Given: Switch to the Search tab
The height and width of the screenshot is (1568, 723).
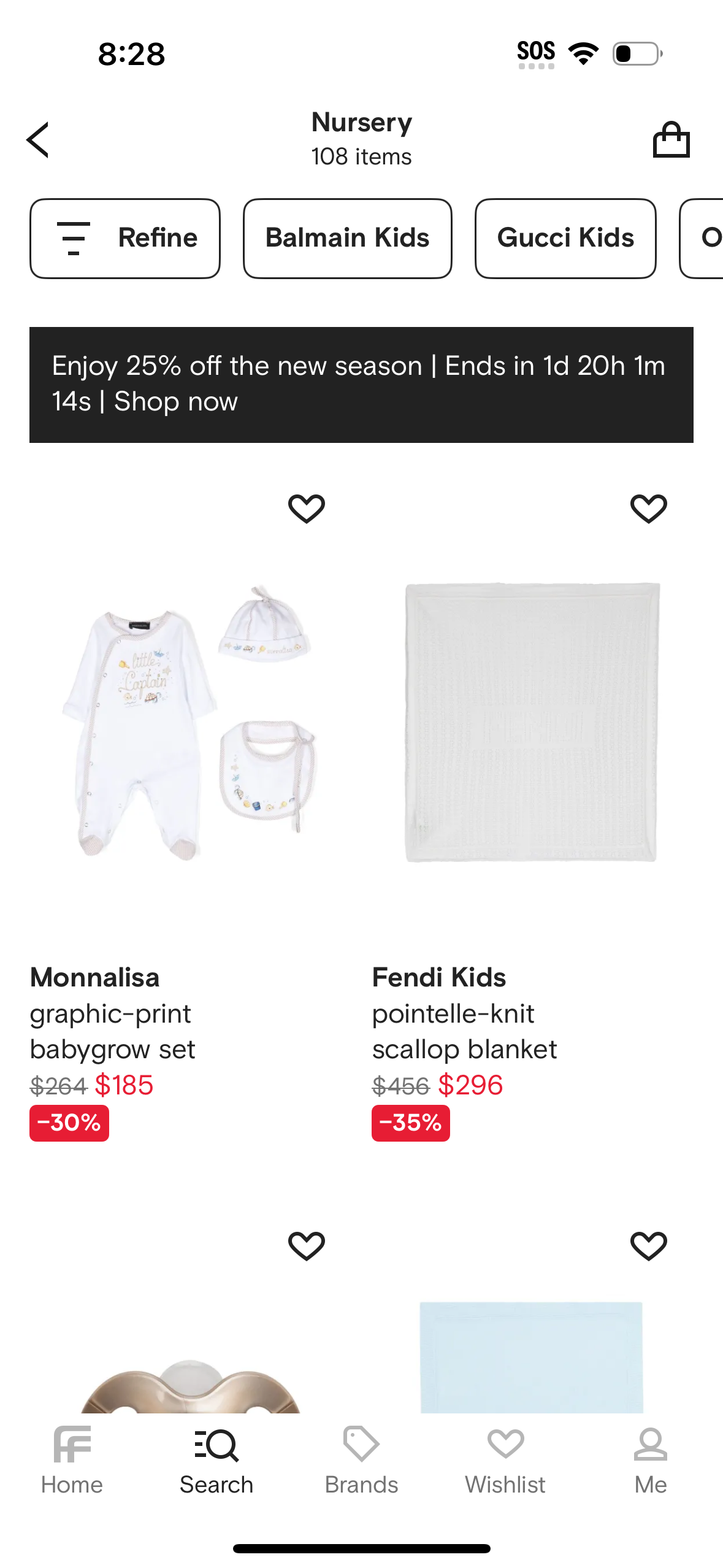Looking at the screenshot, I should coord(216,1461).
